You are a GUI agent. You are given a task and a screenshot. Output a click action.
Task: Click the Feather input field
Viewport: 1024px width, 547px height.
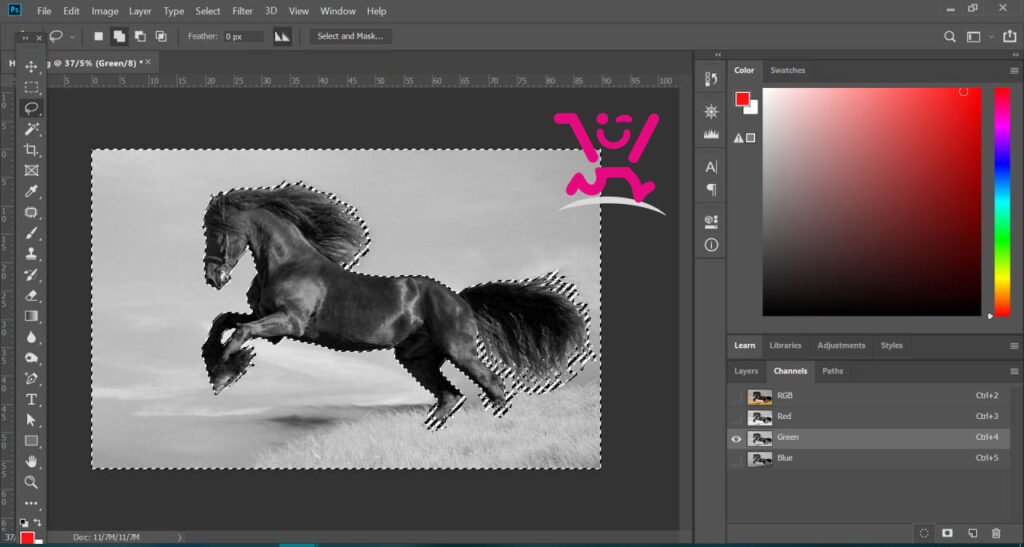244,37
